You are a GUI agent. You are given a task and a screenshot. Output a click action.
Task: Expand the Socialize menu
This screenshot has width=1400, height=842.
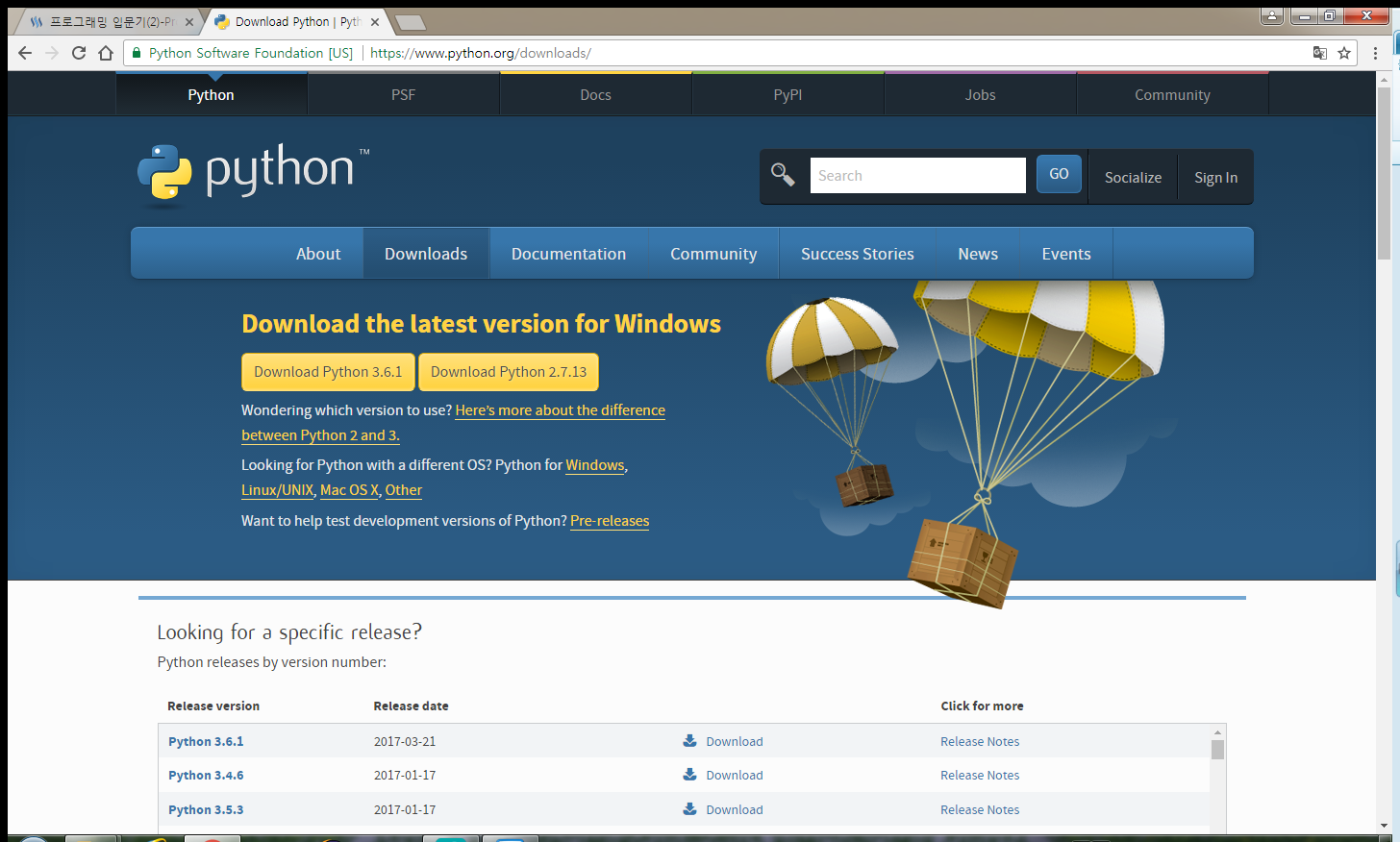pyautogui.click(x=1133, y=177)
